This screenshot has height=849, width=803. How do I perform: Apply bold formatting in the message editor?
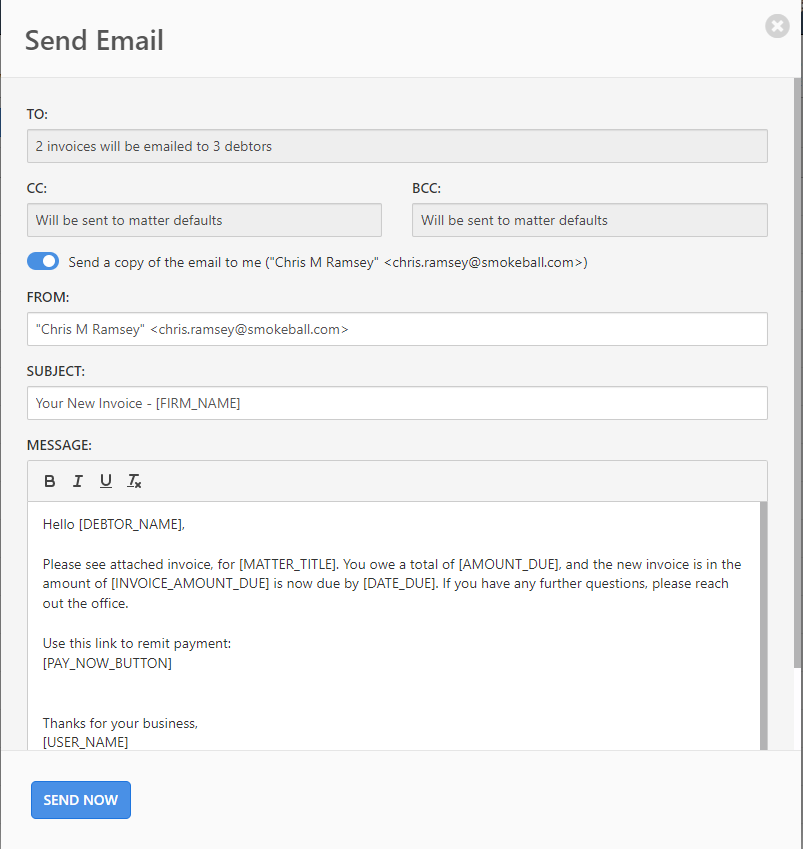pos(49,481)
